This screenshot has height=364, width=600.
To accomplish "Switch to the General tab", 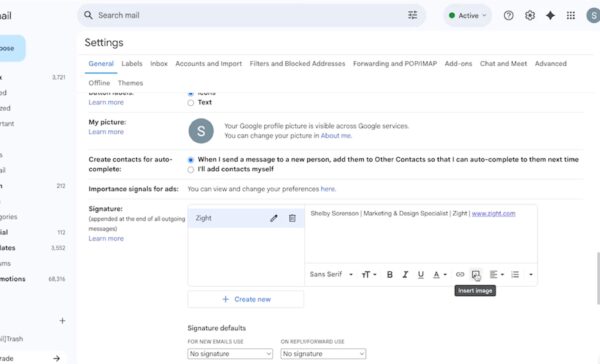I will click(101, 64).
